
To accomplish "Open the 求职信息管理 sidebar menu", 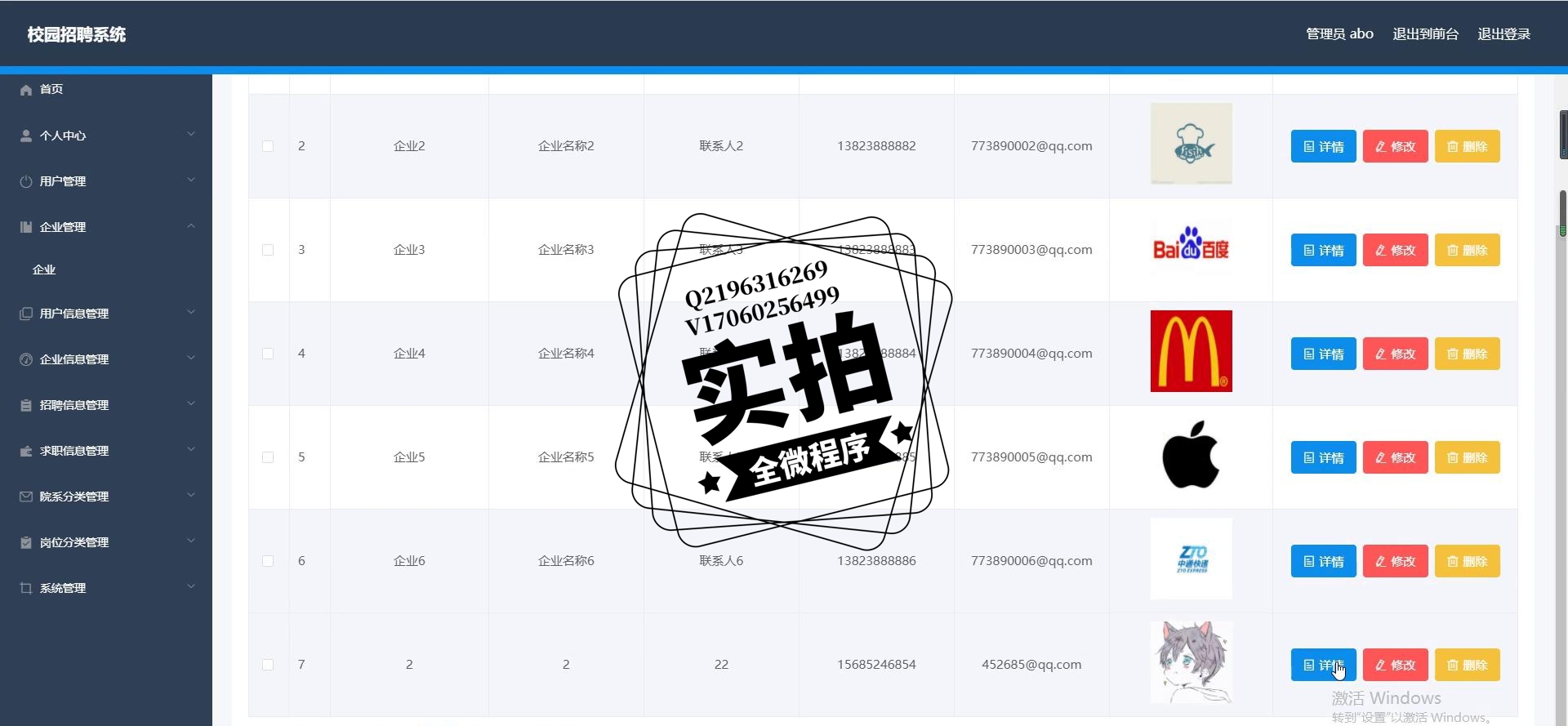I will tap(106, 451).
